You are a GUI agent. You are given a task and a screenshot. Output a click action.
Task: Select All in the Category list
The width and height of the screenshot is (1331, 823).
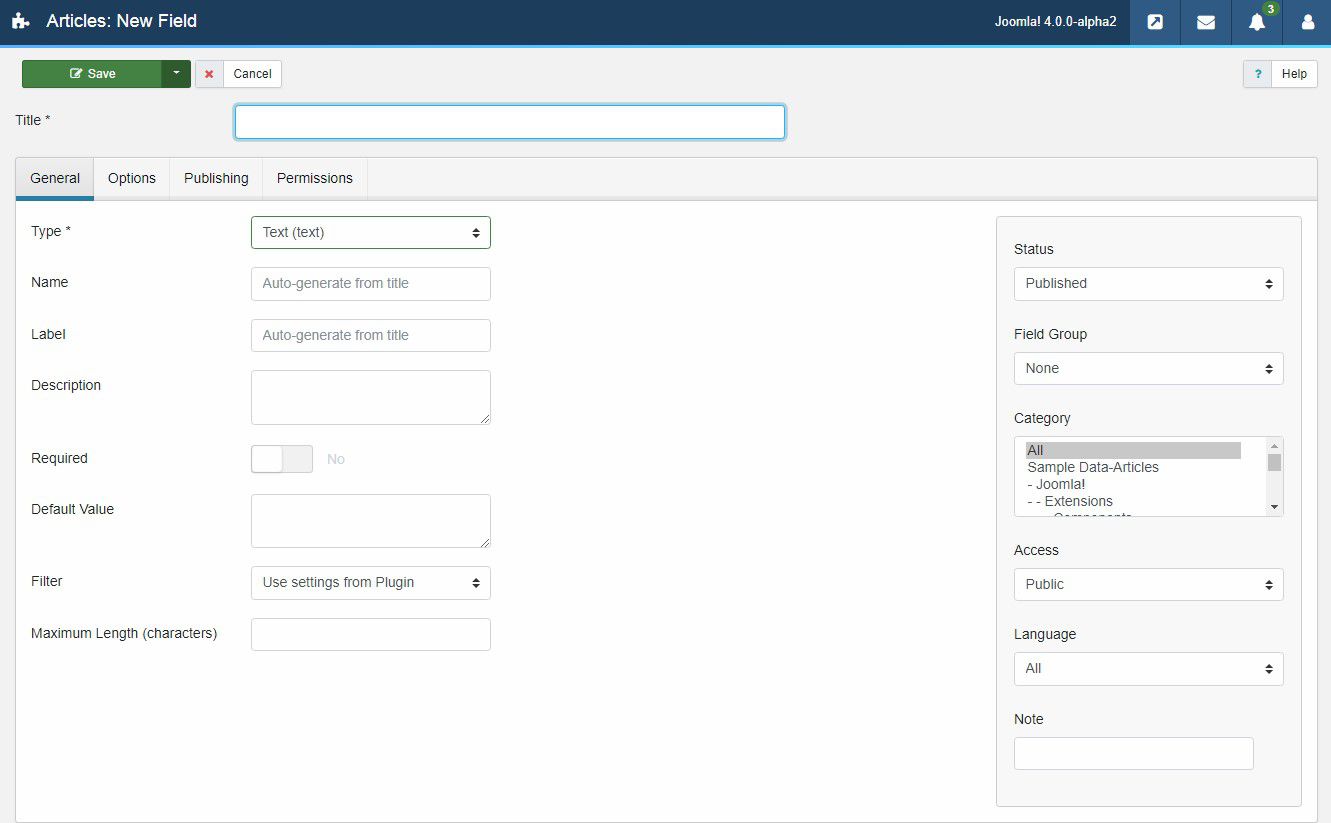(1133, 450)
